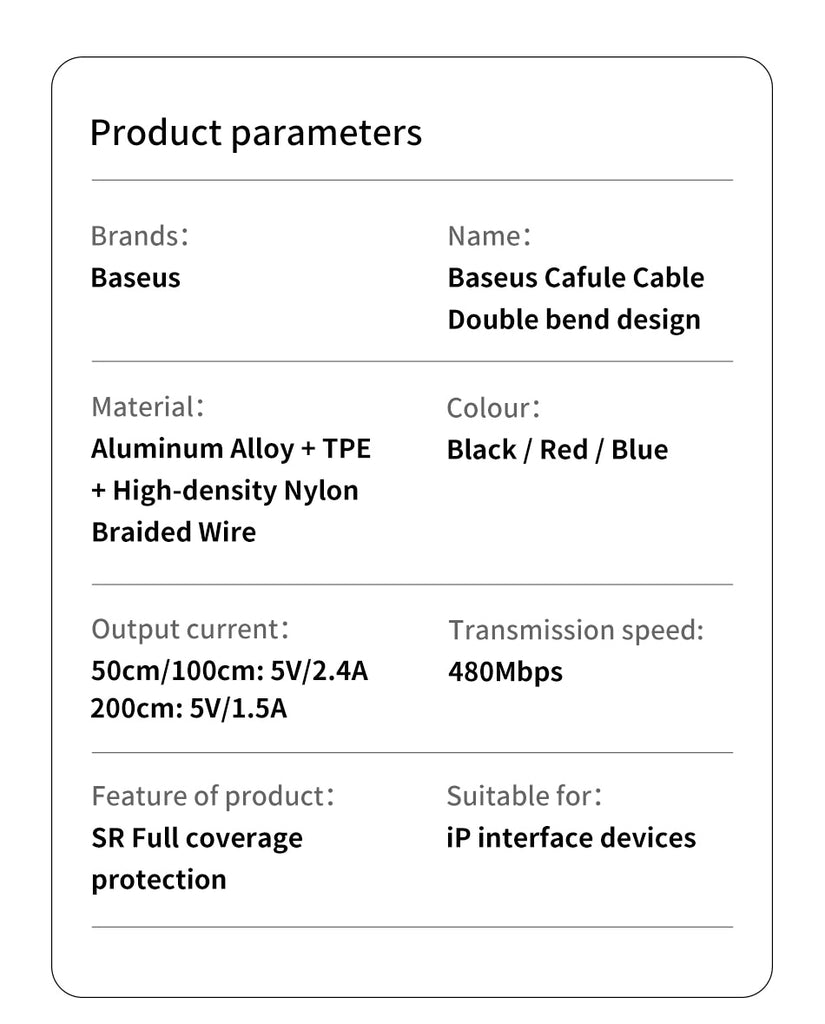Viewport: 825px width, 1024px height.
Task: Click Black / Red / Blue value
Action: coord(557,449)
